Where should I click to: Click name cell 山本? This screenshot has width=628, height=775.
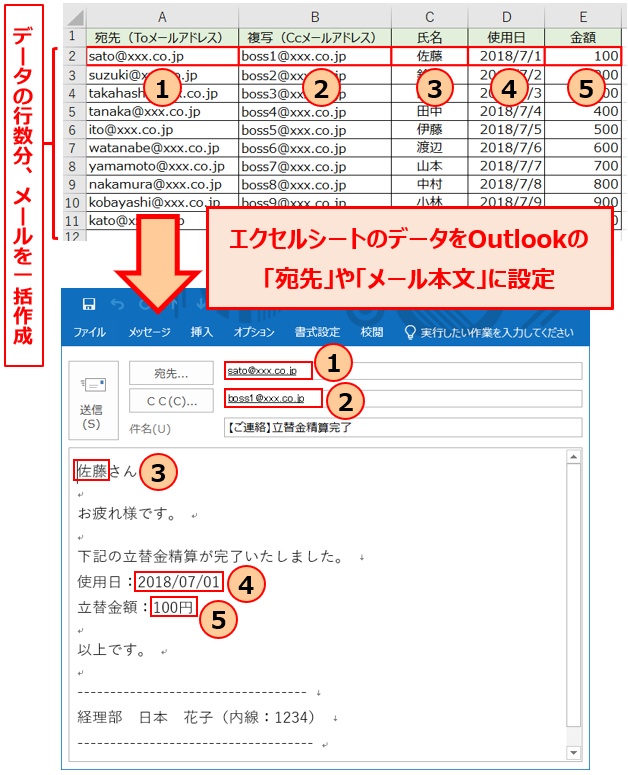point(429,167)
